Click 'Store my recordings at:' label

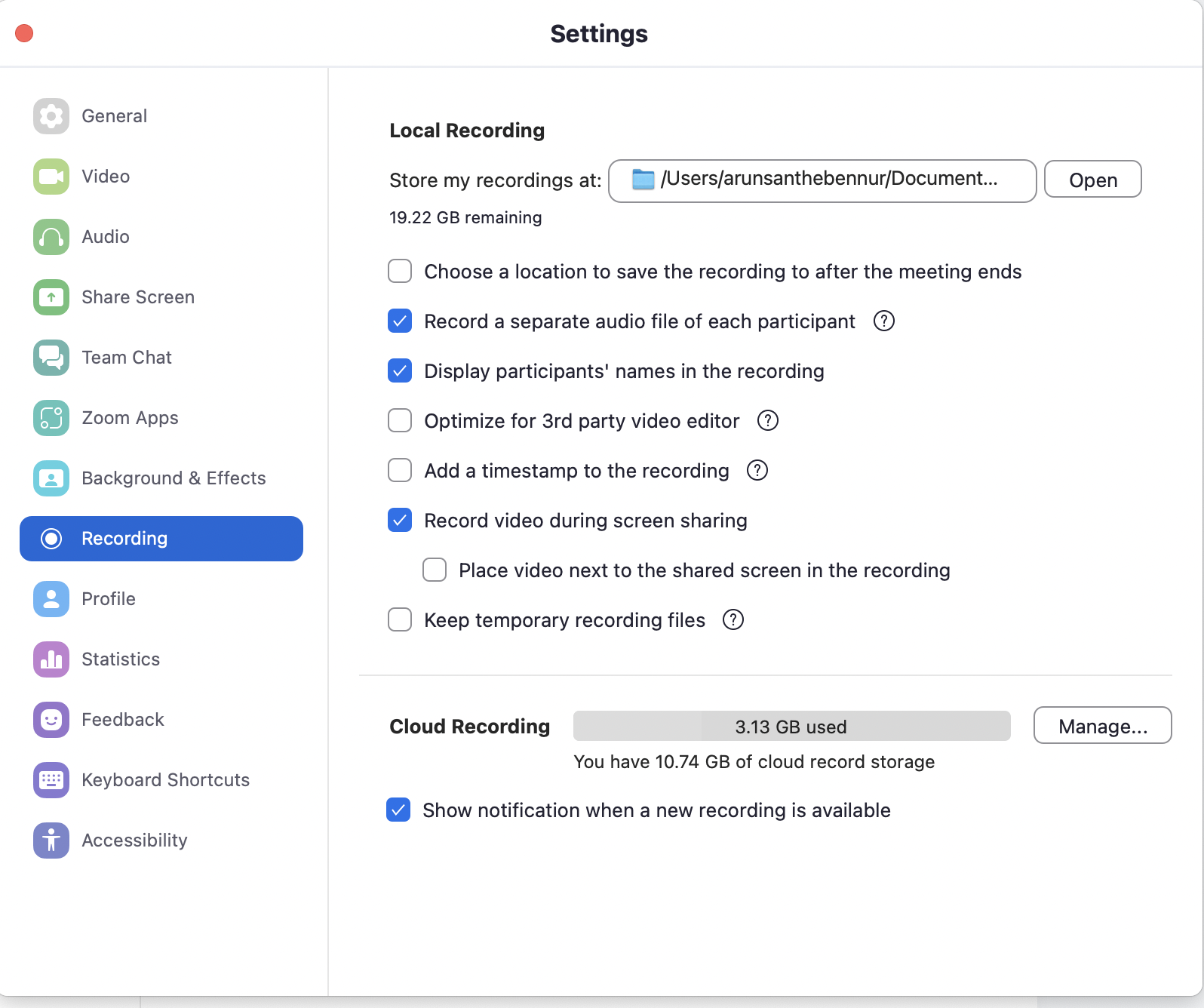[496, 180]
